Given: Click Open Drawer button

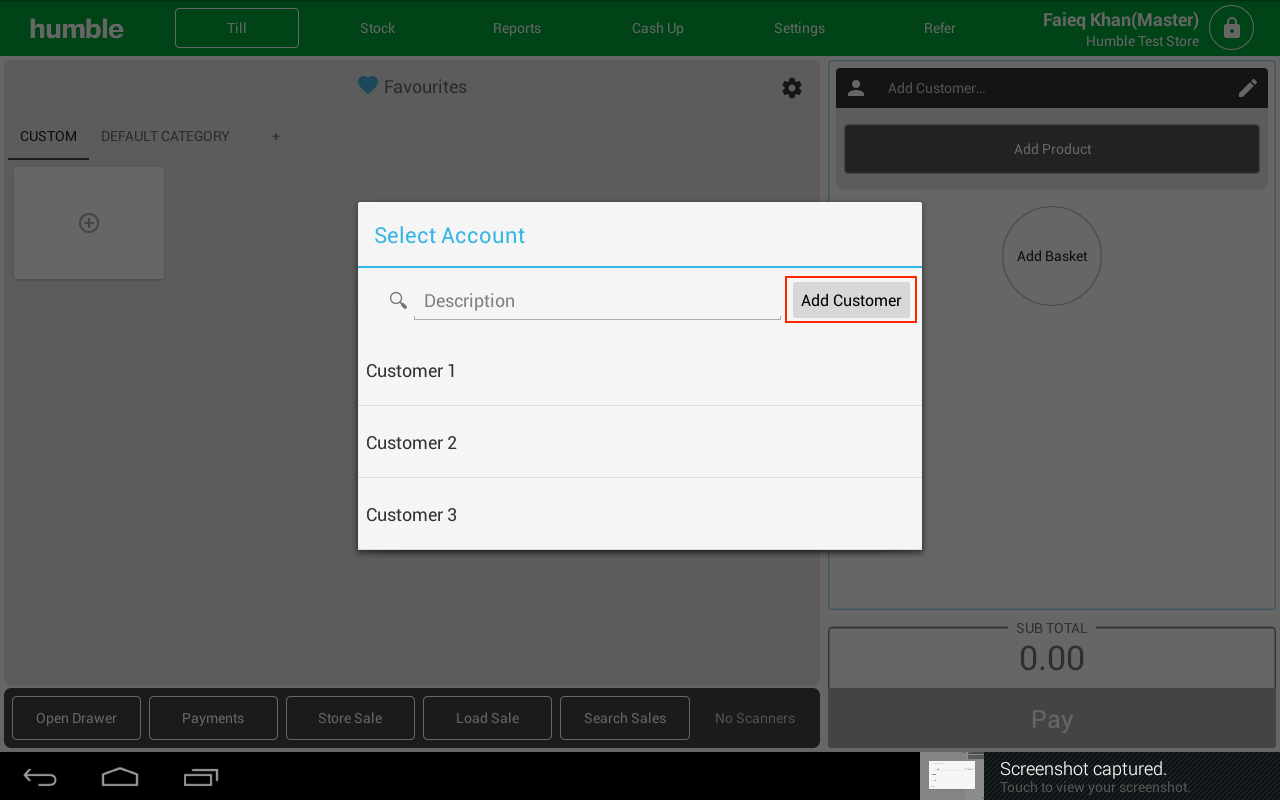Looking at the screenshot, I should (x=76, y=718).
